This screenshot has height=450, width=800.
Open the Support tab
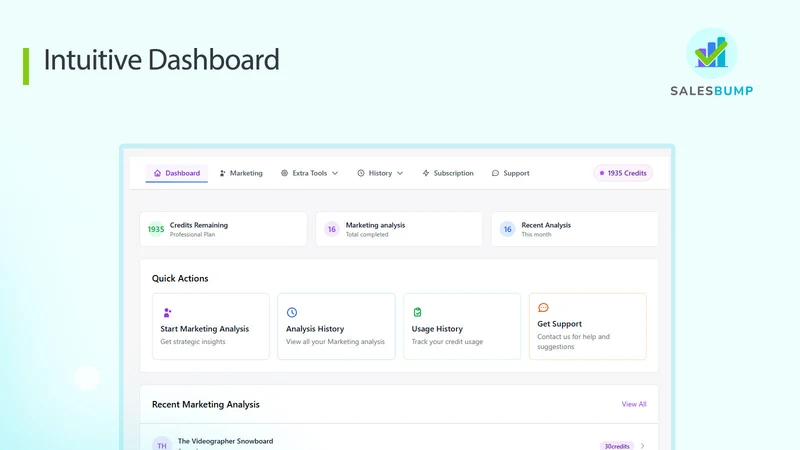click(x=510, y=173)
